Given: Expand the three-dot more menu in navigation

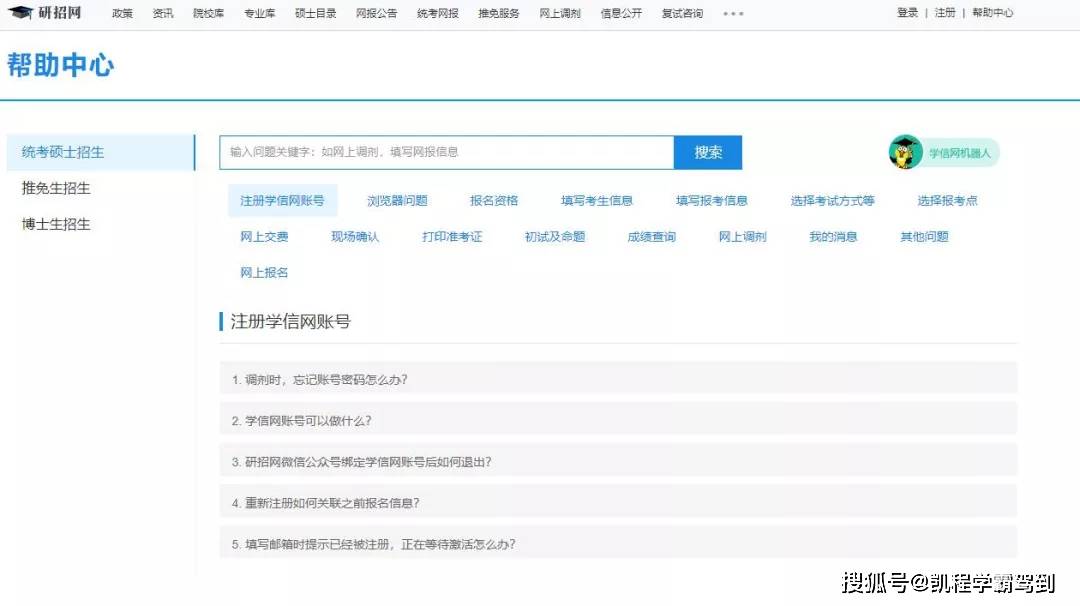Looking at the screenshot, I should [x=733, y=14].
